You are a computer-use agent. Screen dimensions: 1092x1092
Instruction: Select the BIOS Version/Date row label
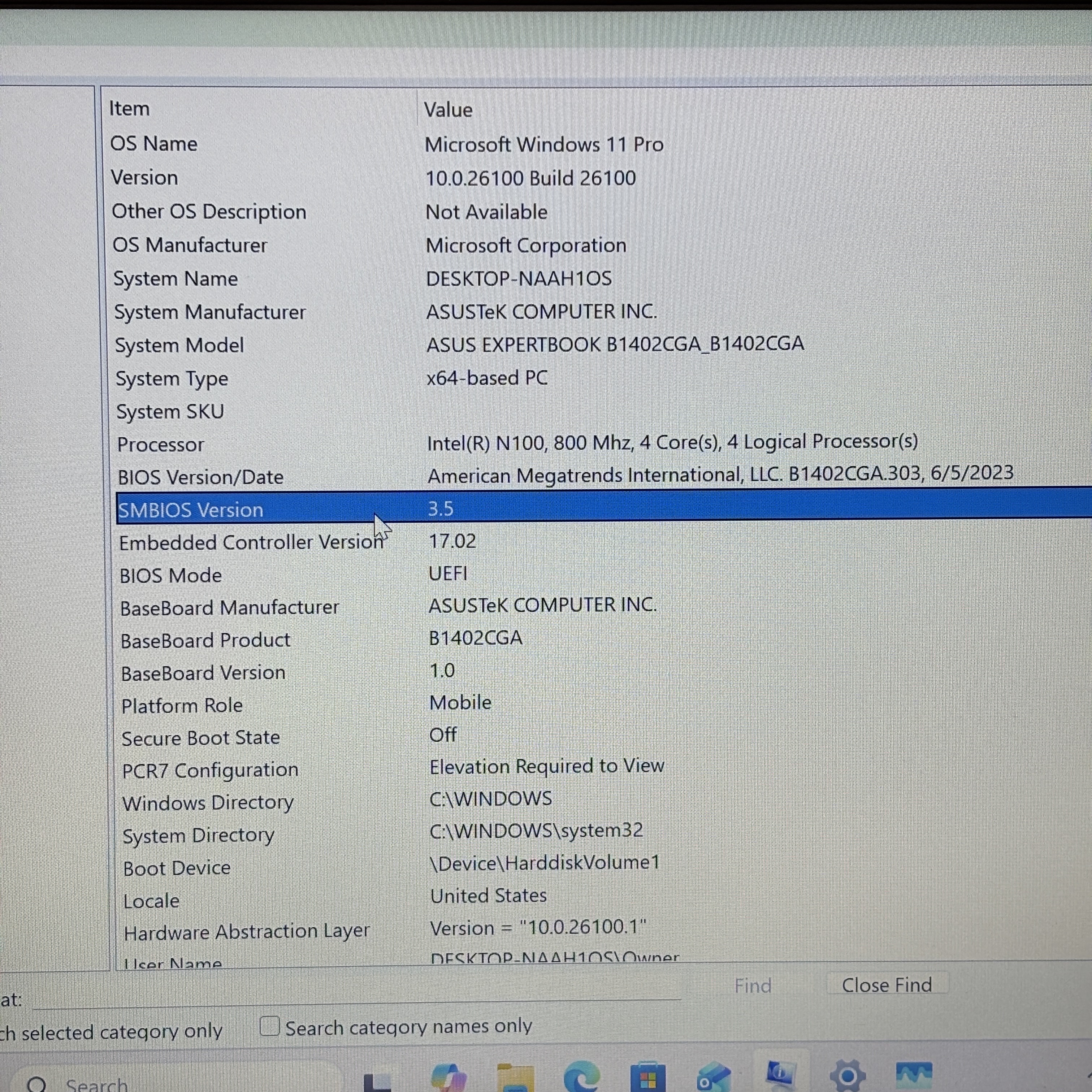[201, 478]
